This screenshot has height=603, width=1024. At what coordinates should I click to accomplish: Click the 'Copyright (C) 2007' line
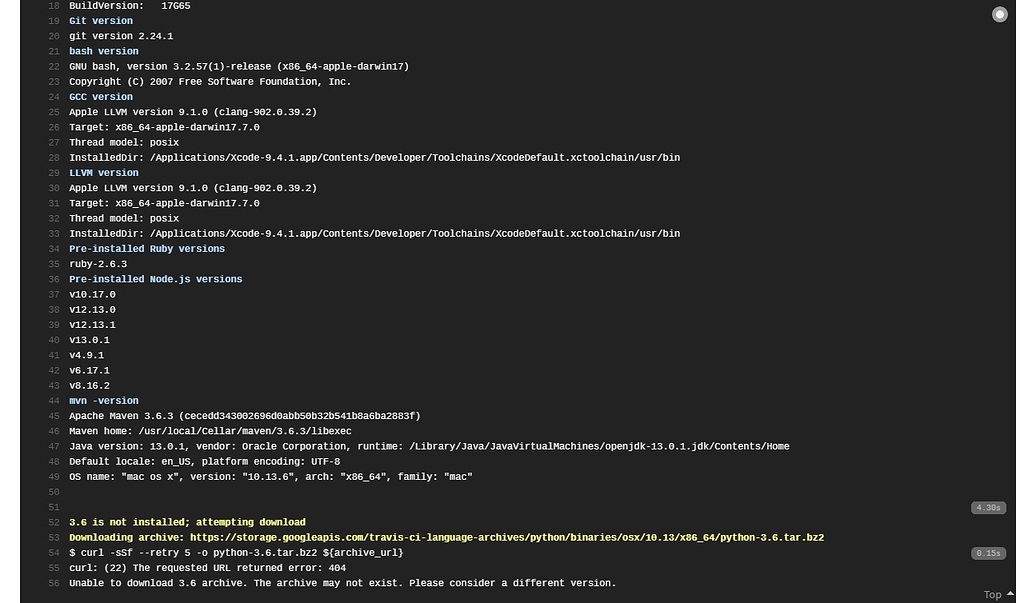(210, 82)
